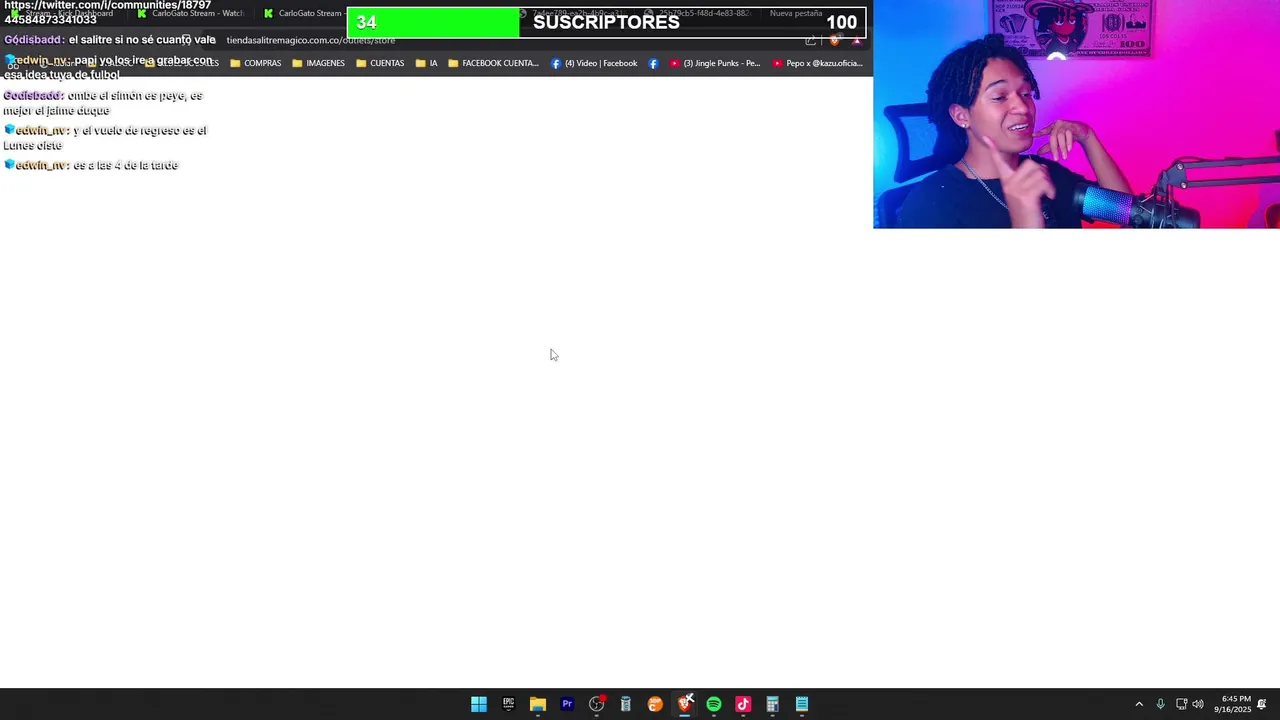
Task: Click the Brave Shields icon in address bar
Action: coord(834,40)
